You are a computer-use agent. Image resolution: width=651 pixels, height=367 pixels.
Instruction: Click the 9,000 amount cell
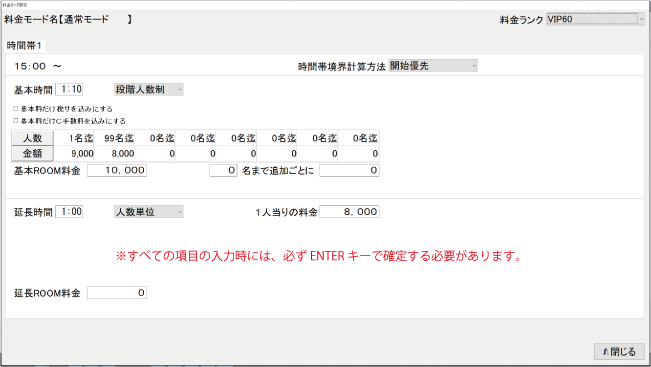pos(75,154)
